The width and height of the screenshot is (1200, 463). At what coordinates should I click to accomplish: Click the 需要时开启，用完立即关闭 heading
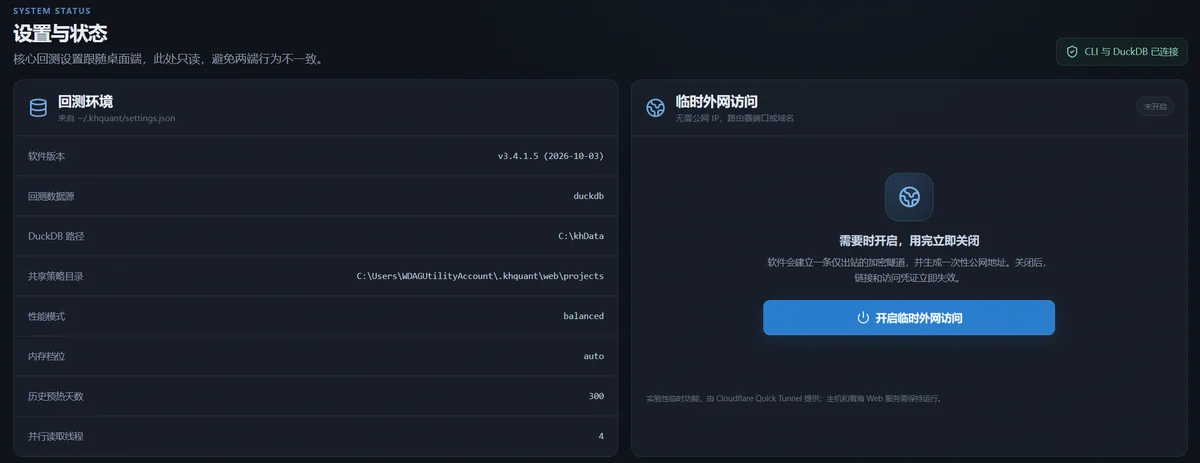click(x=909, y=241)
